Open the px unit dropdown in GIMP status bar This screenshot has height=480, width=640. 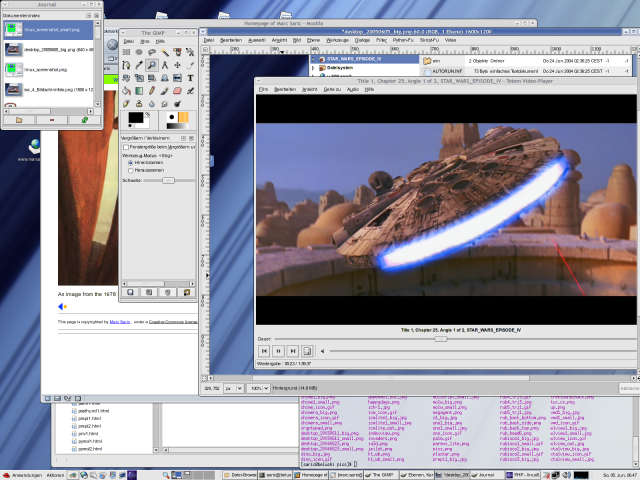[234, 387]
